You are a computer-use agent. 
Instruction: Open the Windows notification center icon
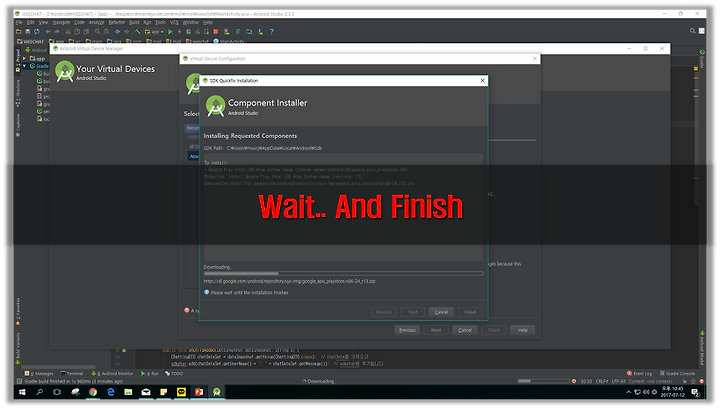coord(695,392)
